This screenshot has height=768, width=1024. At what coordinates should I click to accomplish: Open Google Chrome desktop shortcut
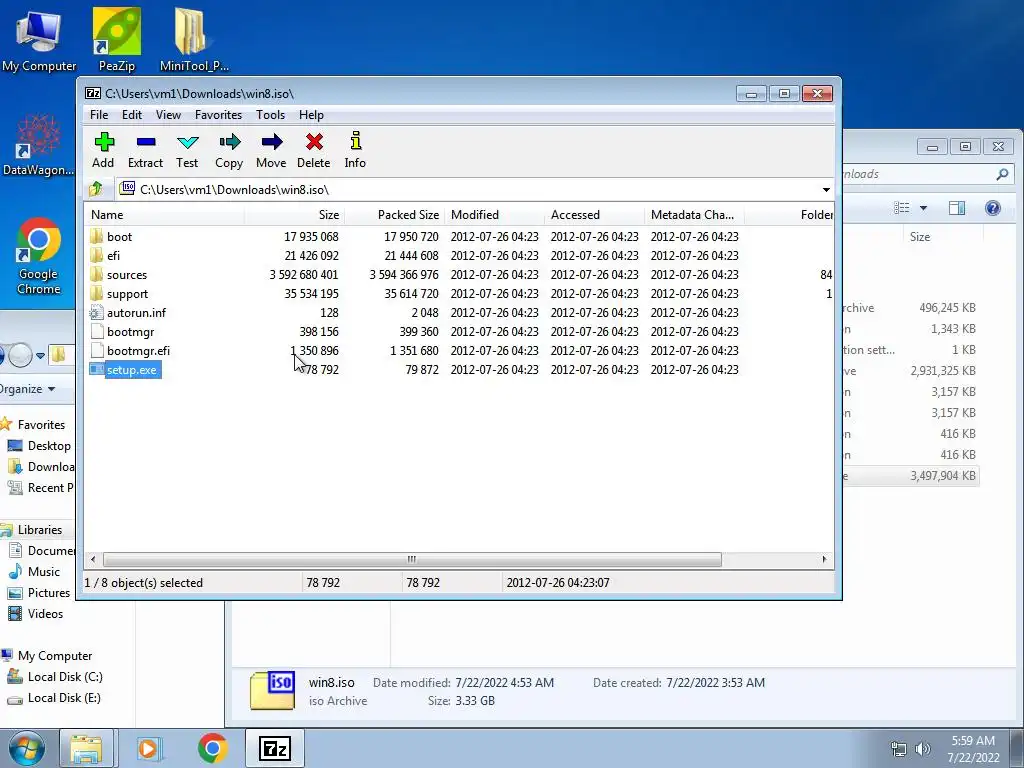coord(39,256)
